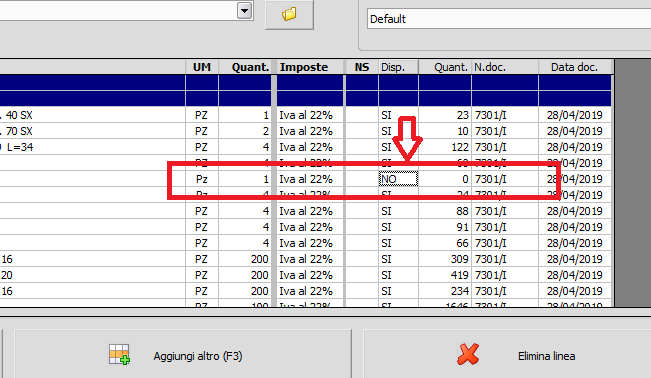This screenshot has width=651, height=378.
Task: Select the row labeled 70 SX
Action: coord(306,131)
